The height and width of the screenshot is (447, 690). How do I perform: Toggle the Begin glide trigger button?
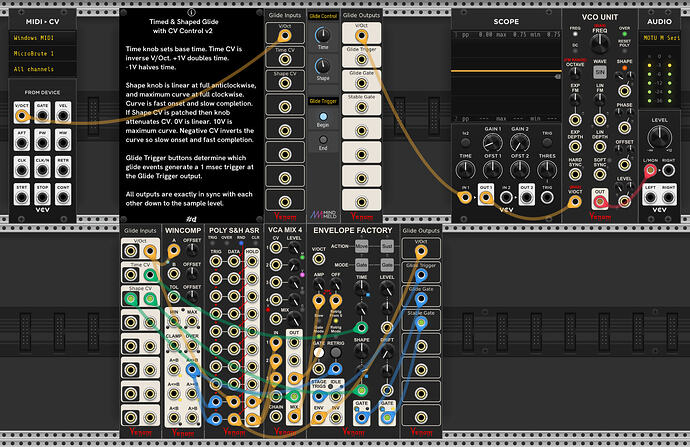point(323,117)
